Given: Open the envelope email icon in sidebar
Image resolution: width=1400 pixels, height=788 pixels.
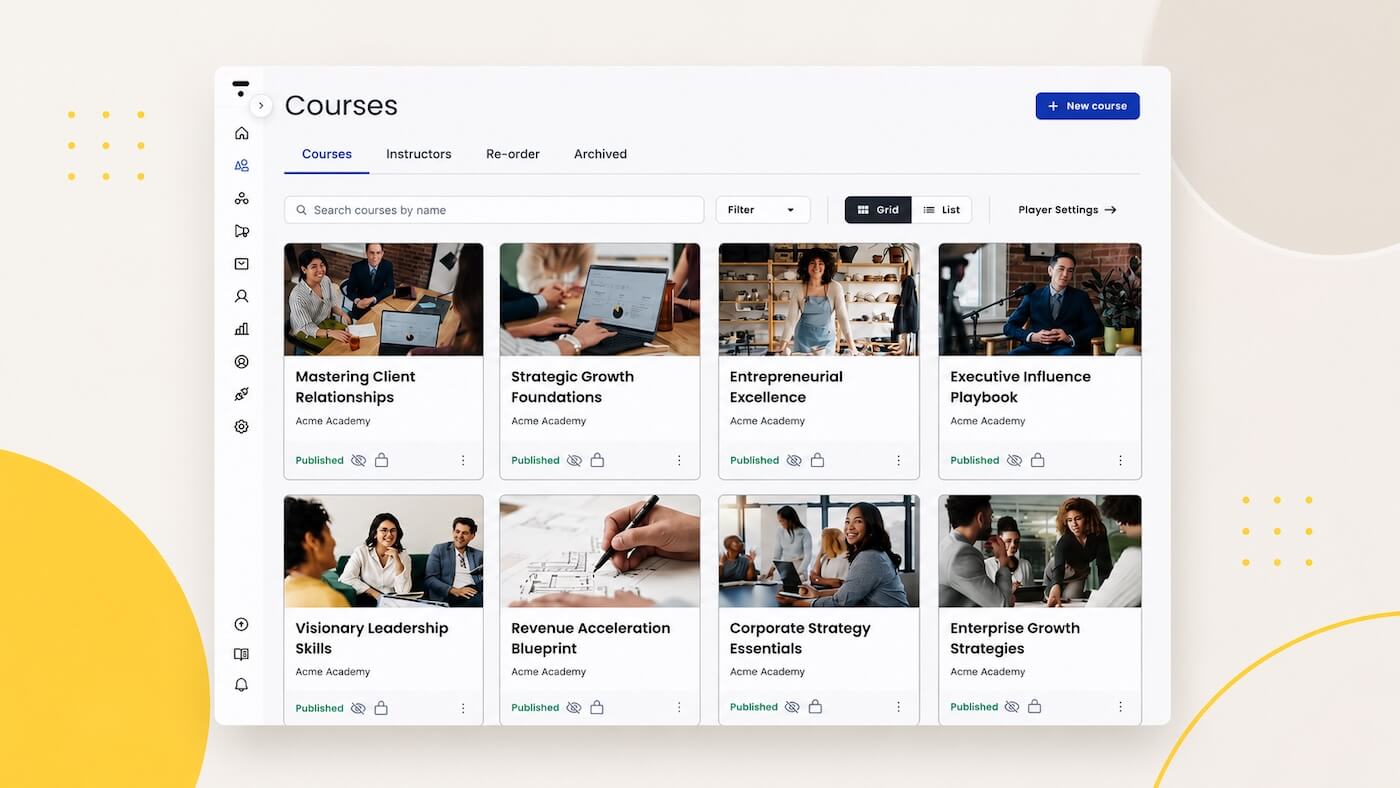Looking at the screenshot, I should point(241,264).
